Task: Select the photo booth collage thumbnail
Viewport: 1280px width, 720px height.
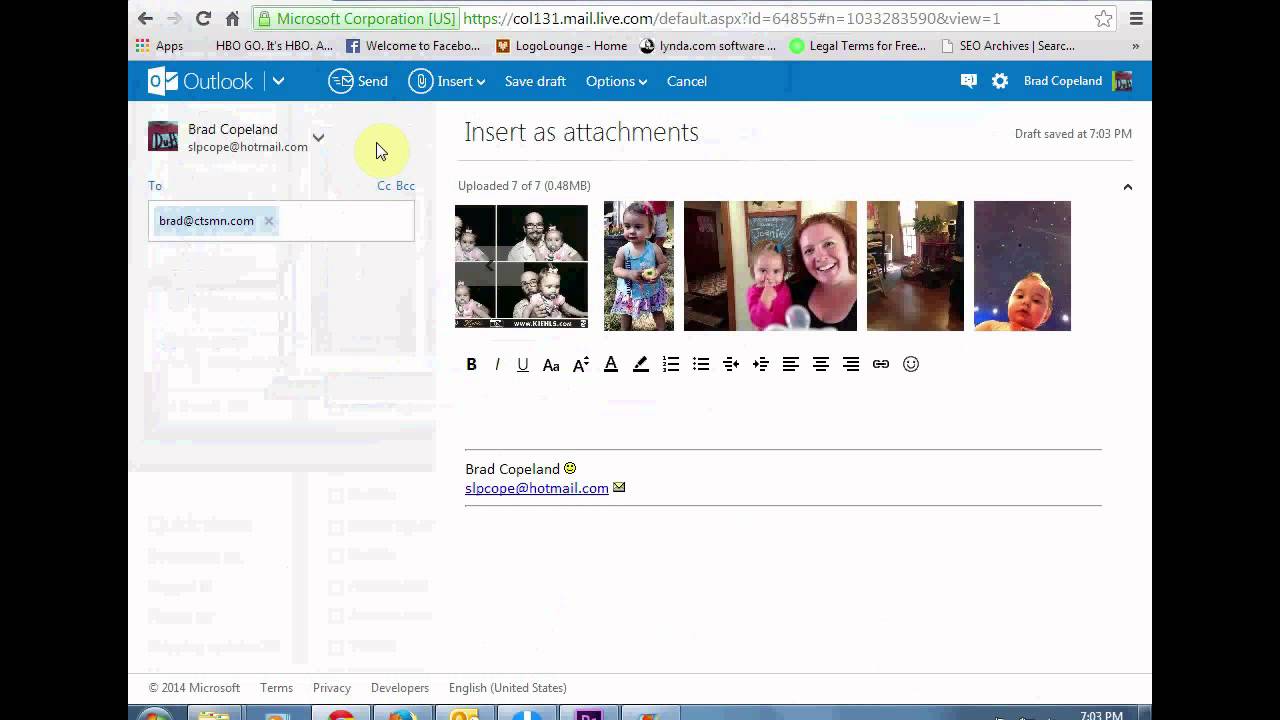Action: click(521, 266)
